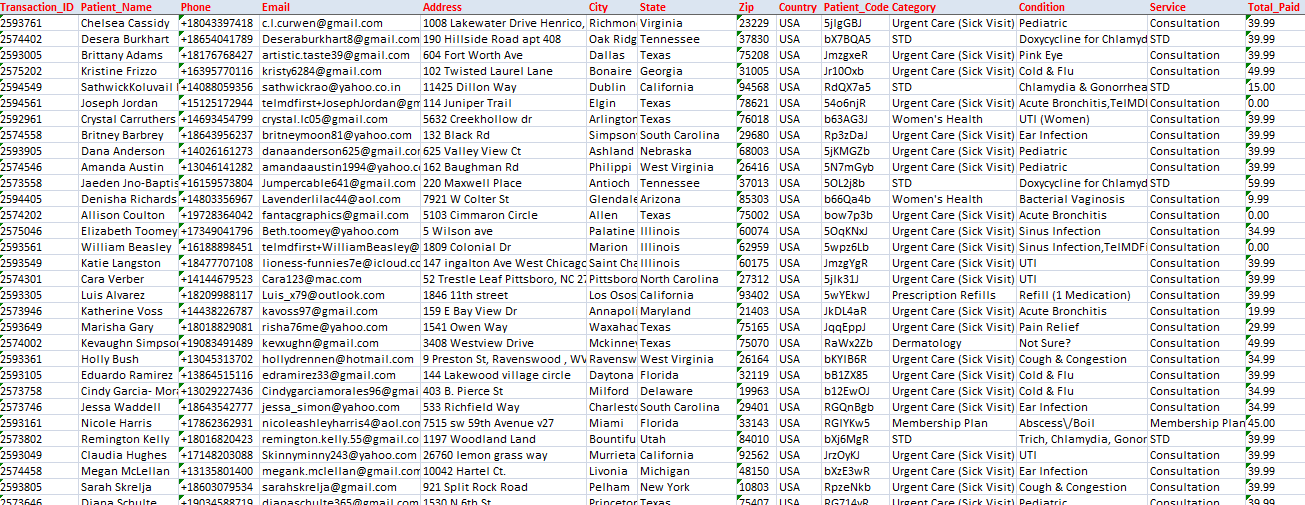Screen dimensions: 1305x505
Task: Select the Amanda Austin cell
Action: tap(128, 167)
